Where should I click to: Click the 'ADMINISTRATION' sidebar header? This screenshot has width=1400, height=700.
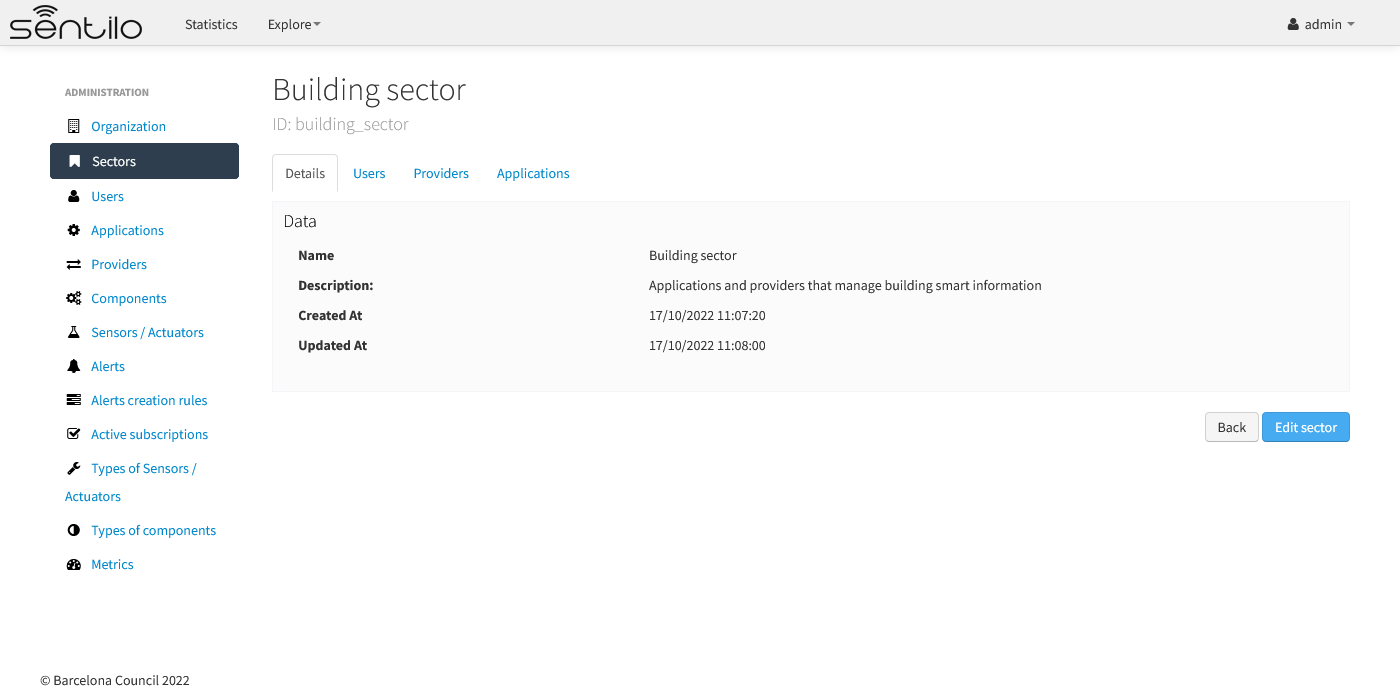pos(107,92)
